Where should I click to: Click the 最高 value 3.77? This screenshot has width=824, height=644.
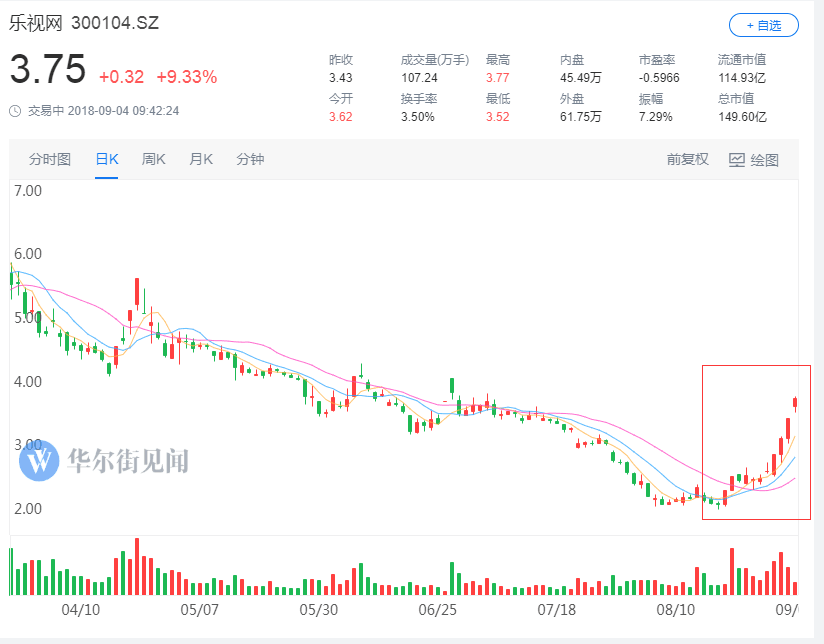click(x=498, y=78)
